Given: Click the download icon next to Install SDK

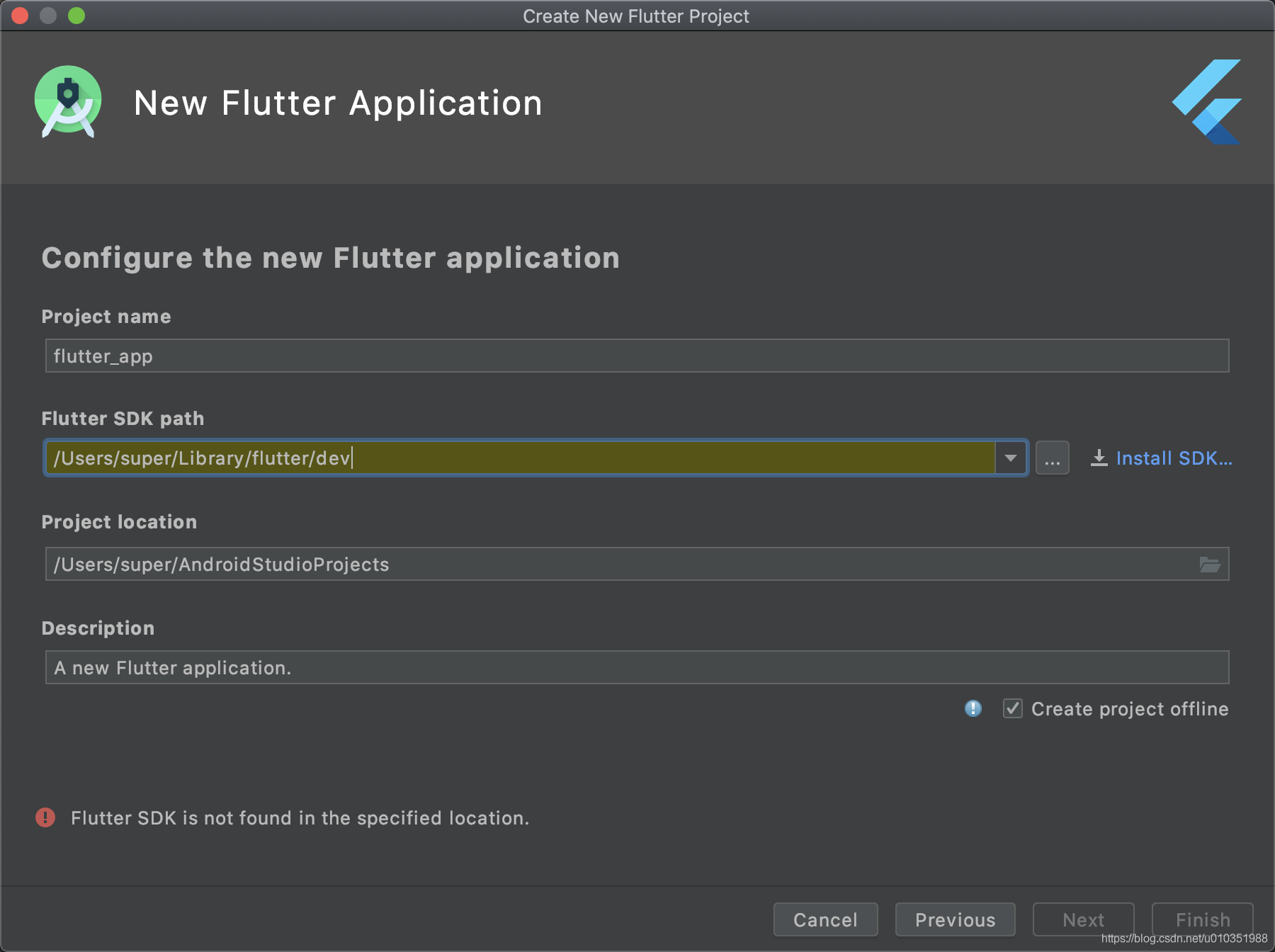Looking at the screenshot, I should click(x=1099, y=458).
